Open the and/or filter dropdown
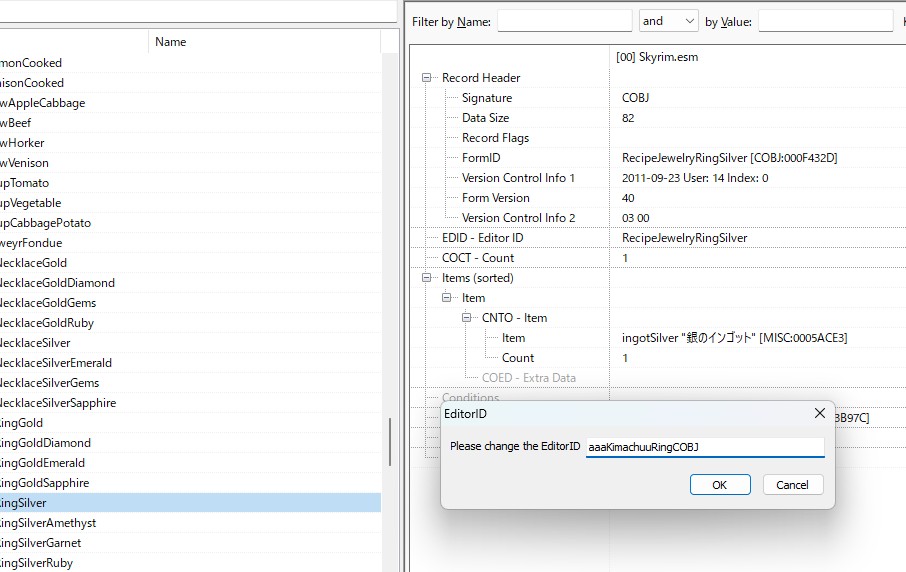The height and width of the screenshot is (572, 906). click(668, 21)
